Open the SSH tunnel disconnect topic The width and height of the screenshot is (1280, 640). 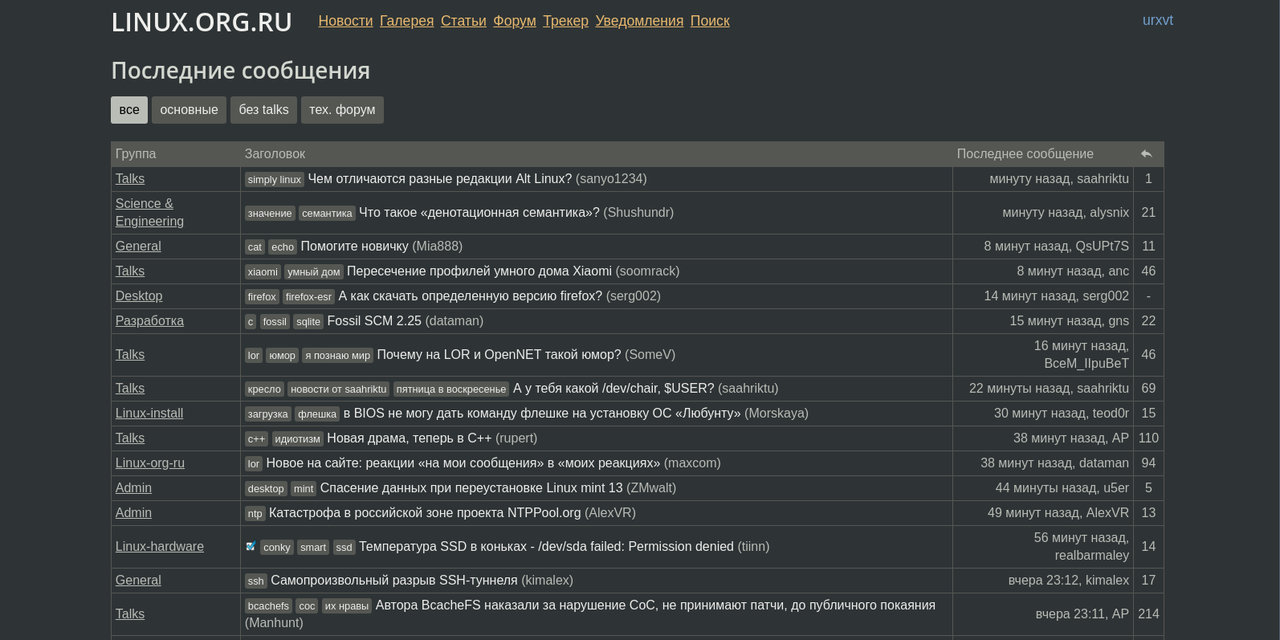click(x=394, y=580)
